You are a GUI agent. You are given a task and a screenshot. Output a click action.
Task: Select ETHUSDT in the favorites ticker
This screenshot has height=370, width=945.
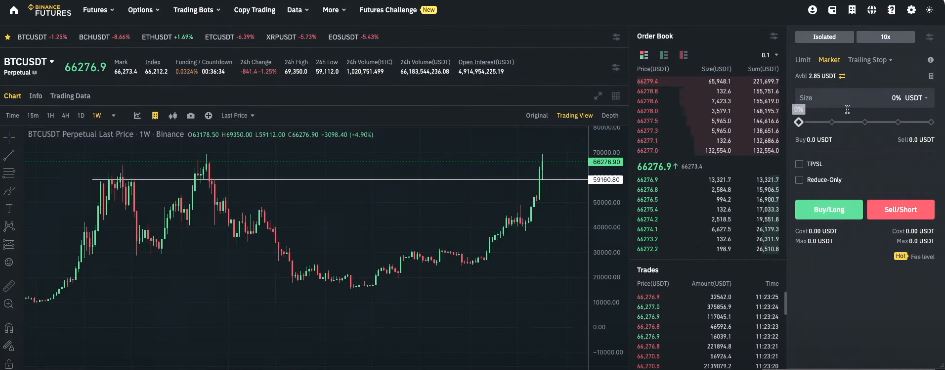[167, 37]
